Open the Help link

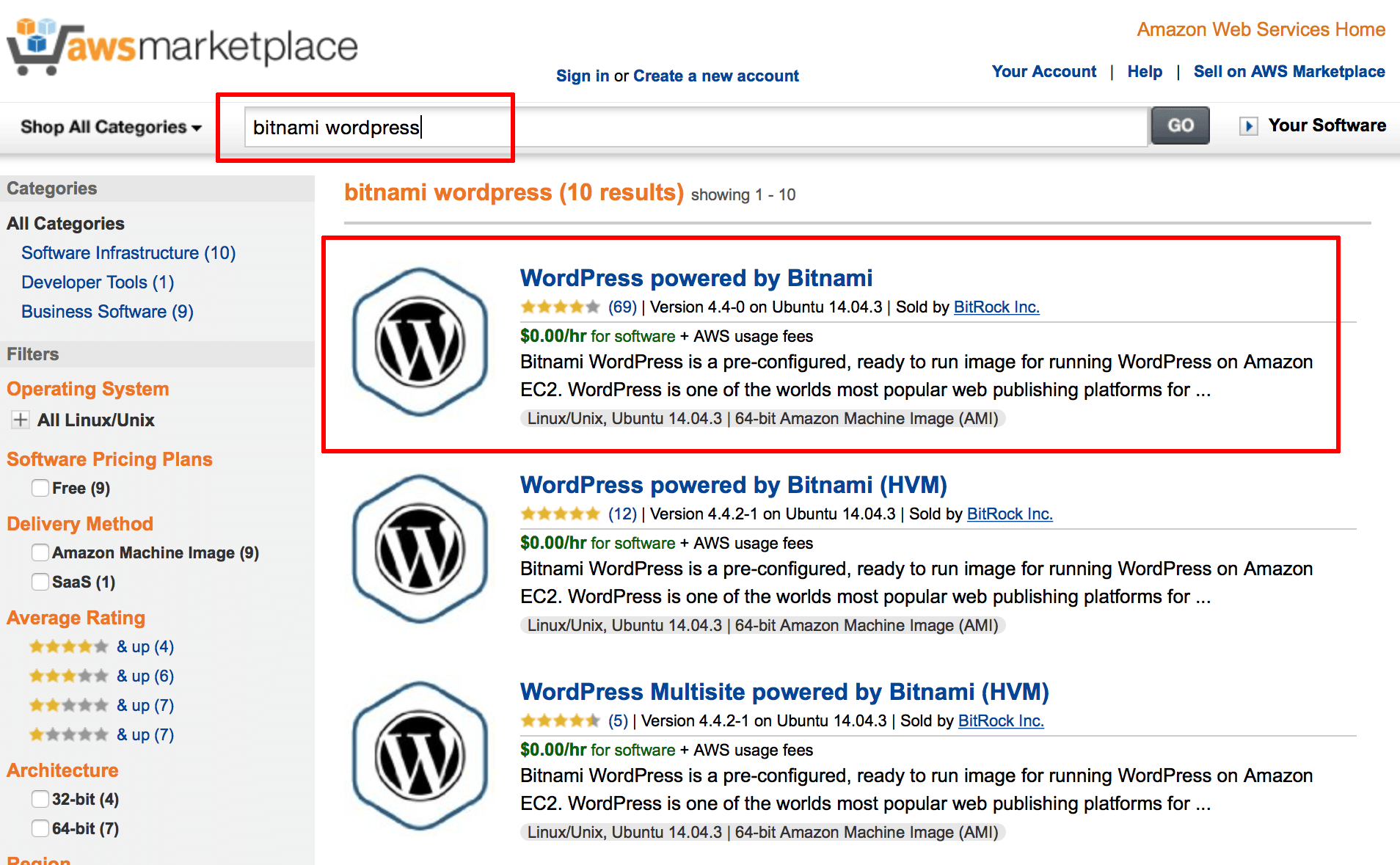pos(1145,71)
